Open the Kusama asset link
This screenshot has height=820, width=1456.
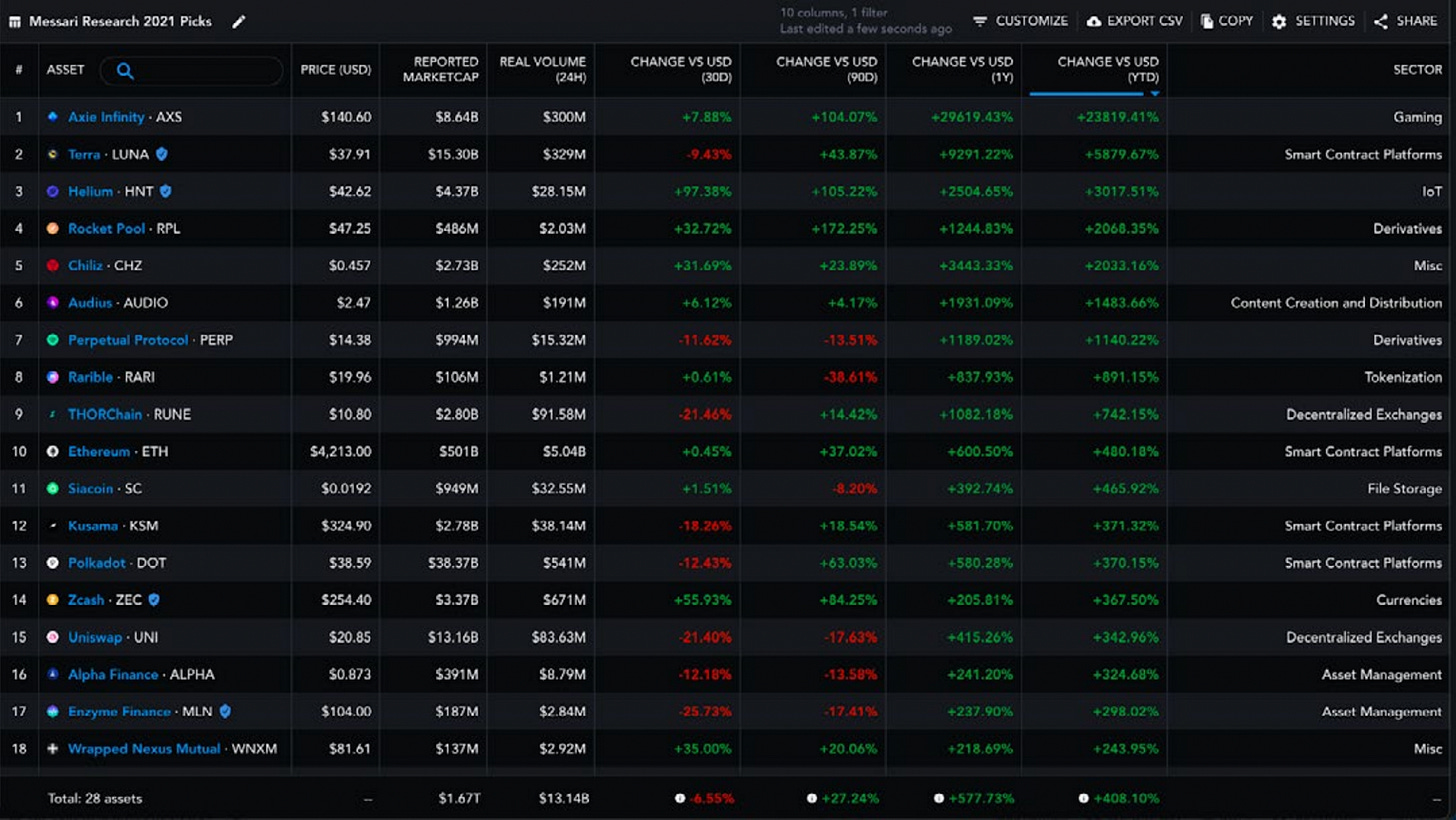pyautogui.click(x=93, y=526)
